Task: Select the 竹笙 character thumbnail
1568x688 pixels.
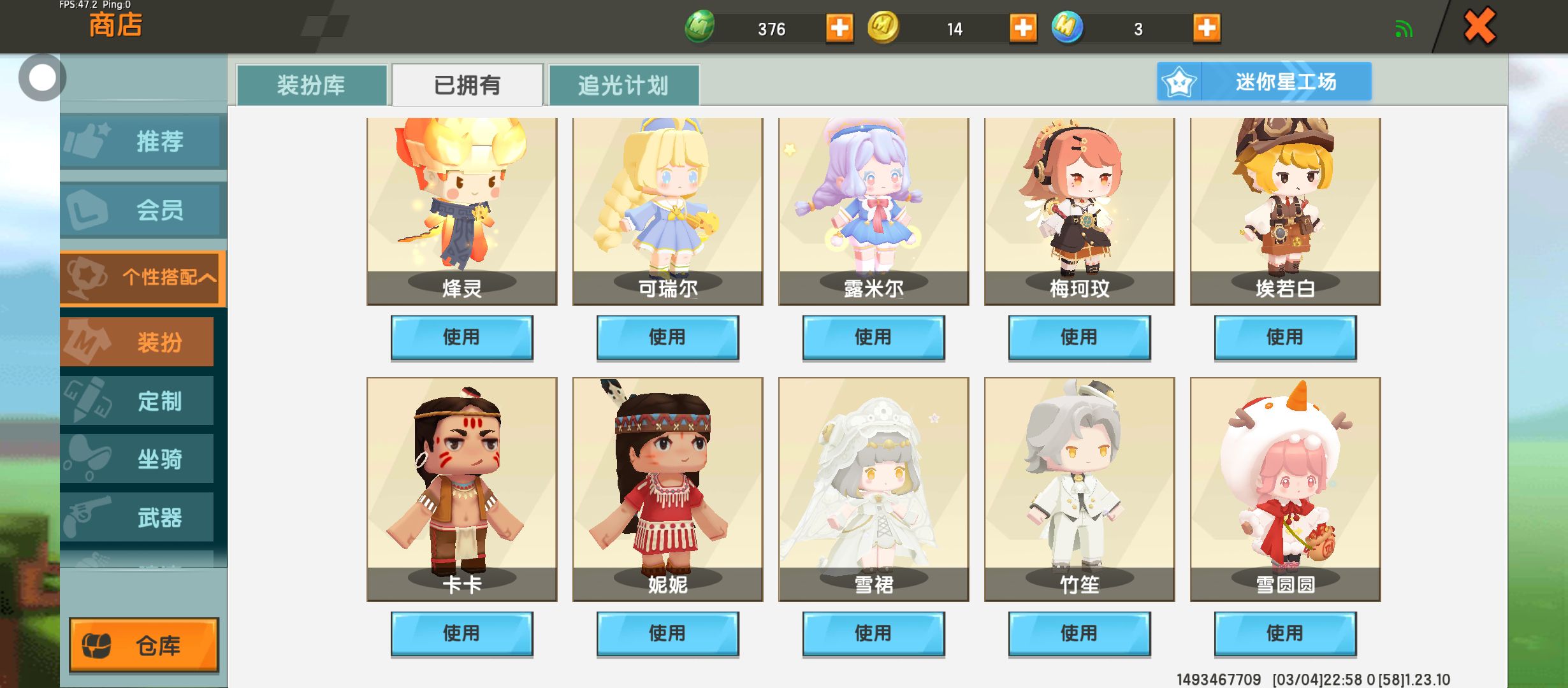Action: coord(1079,489)
